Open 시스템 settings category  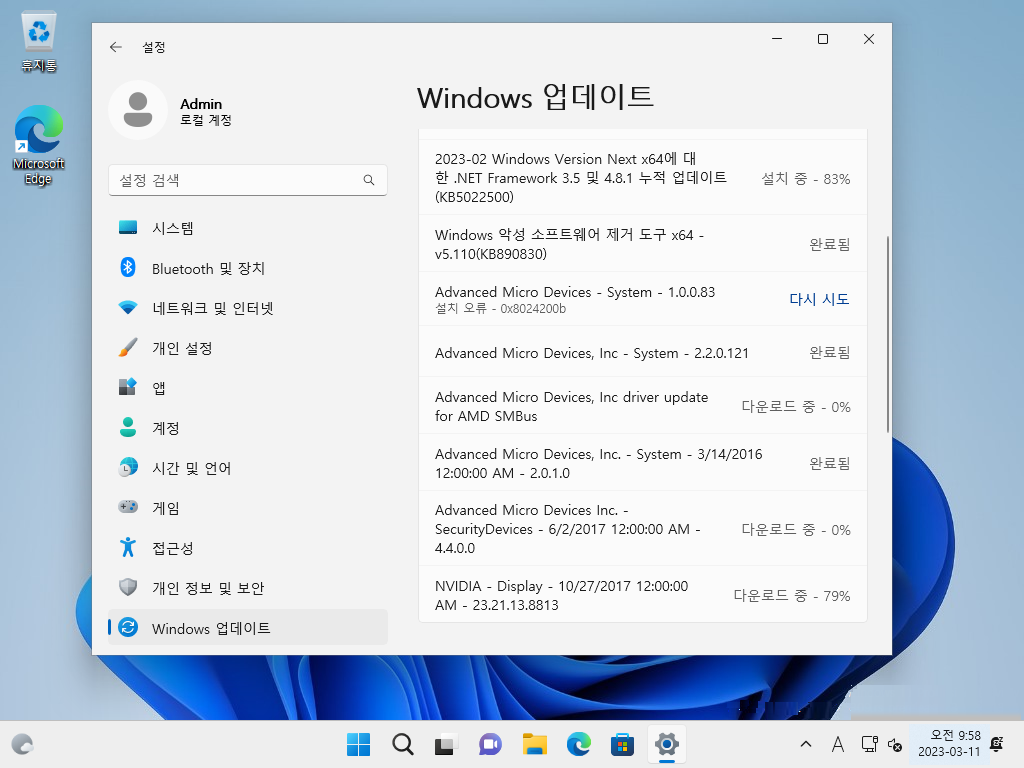tap(248, 228)
